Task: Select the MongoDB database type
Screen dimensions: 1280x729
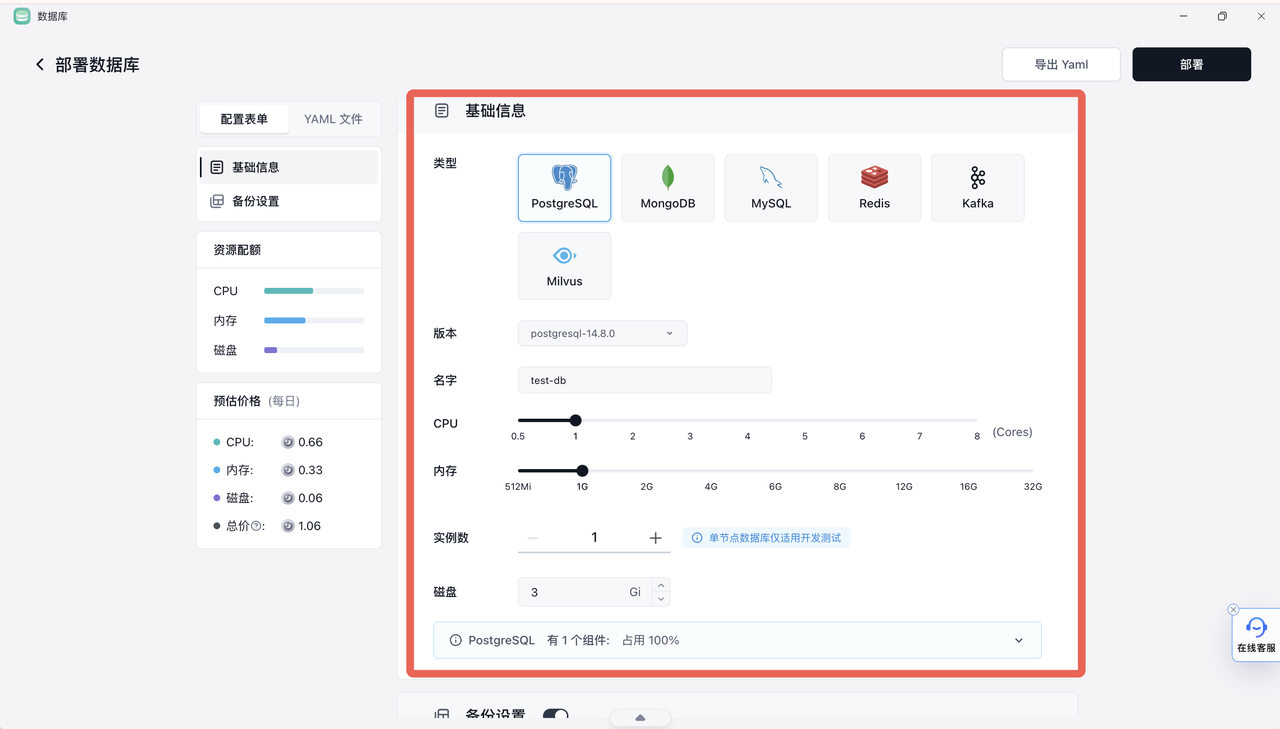Action: tap(668, 188)
